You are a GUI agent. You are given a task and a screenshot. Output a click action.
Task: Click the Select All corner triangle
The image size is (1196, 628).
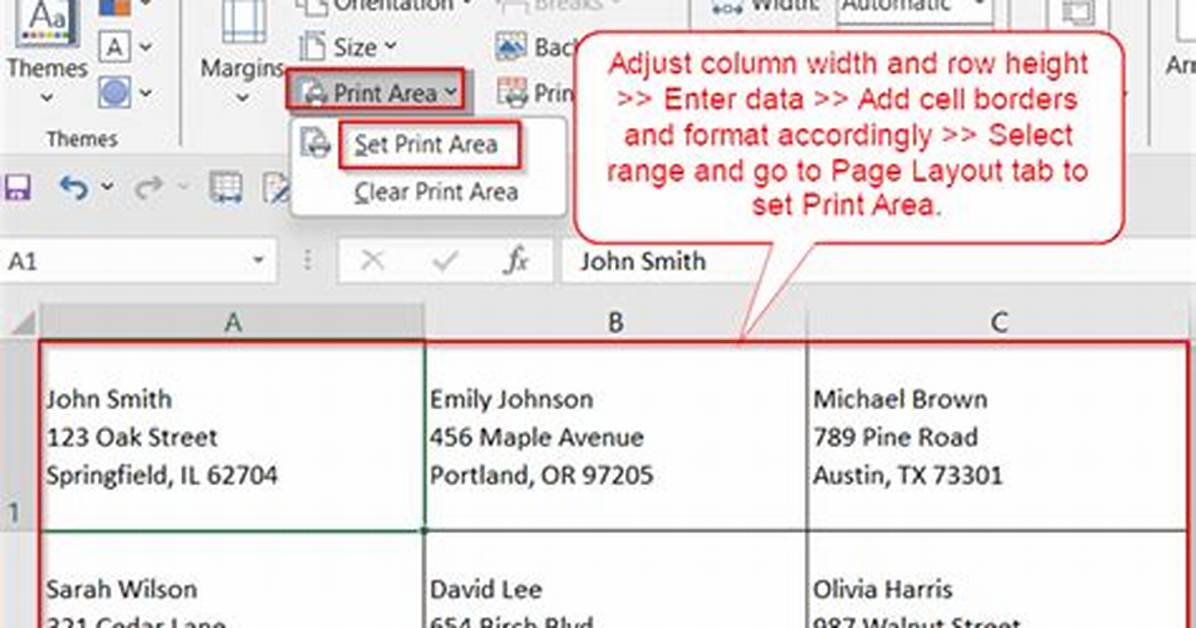[23, 324]
